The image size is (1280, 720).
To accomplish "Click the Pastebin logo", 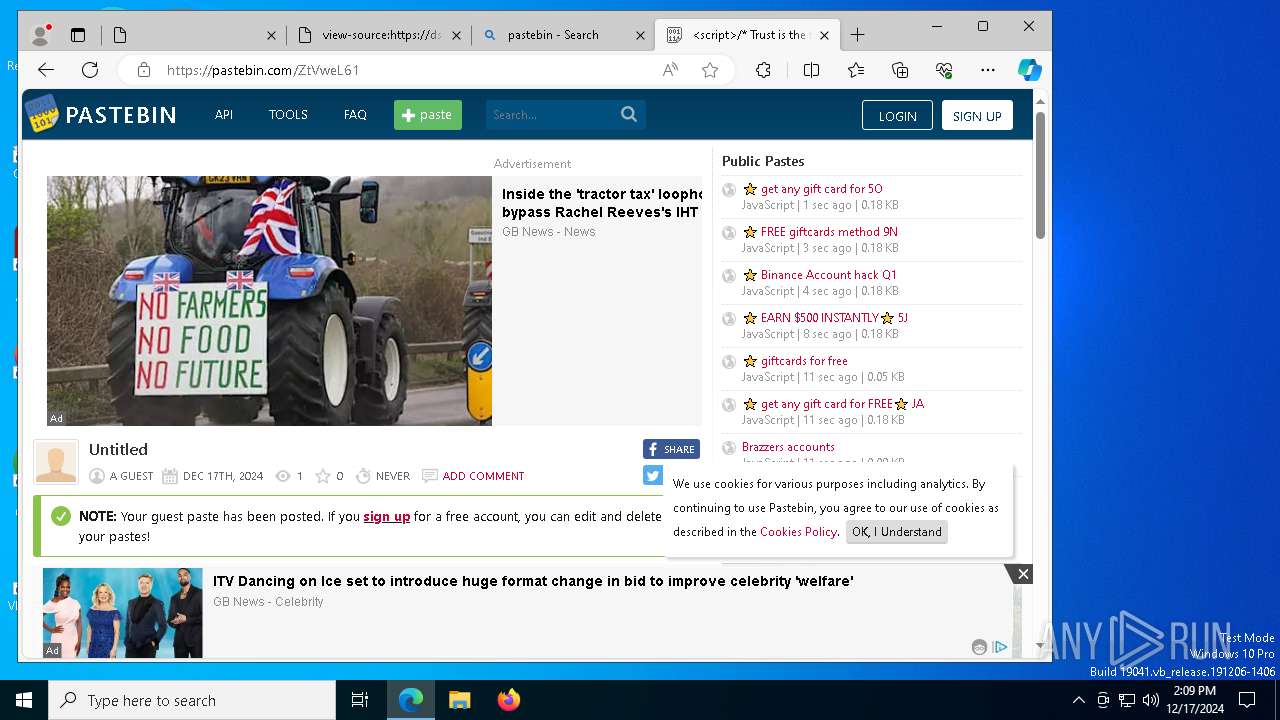I will tap(100, 114).
